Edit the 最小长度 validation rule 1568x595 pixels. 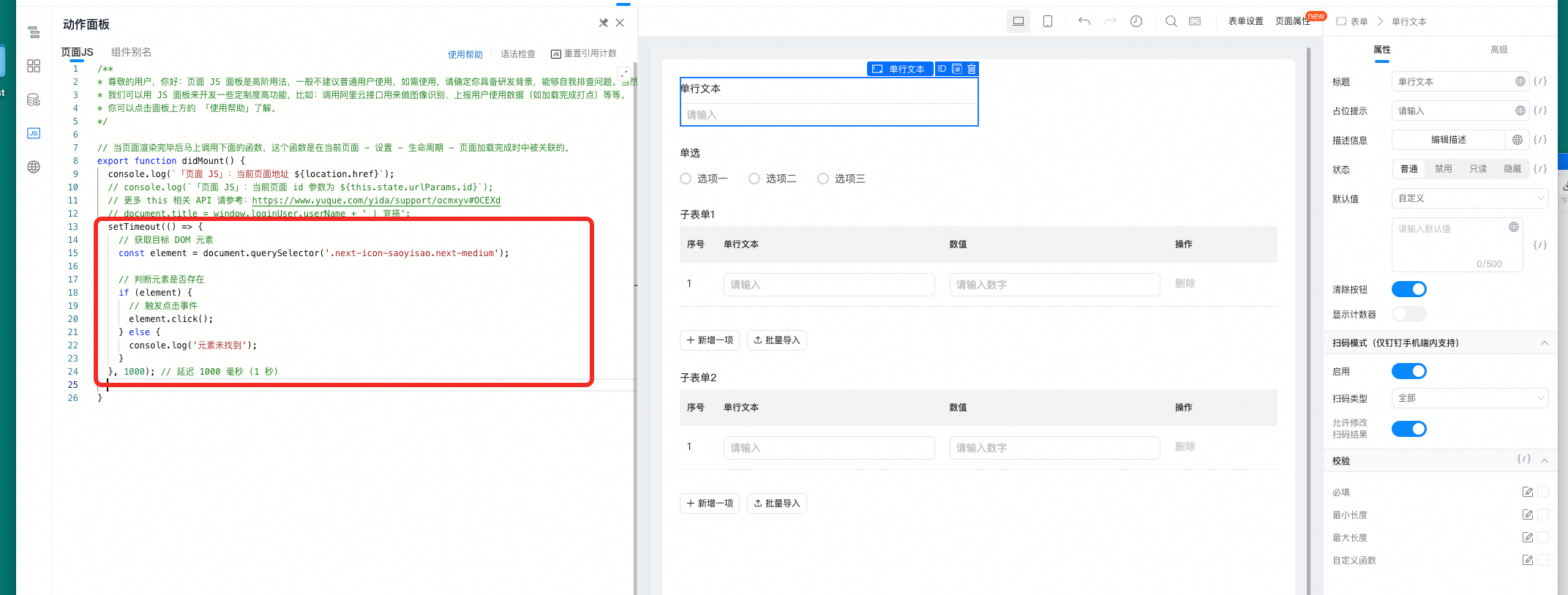[x=1528, y=514]
